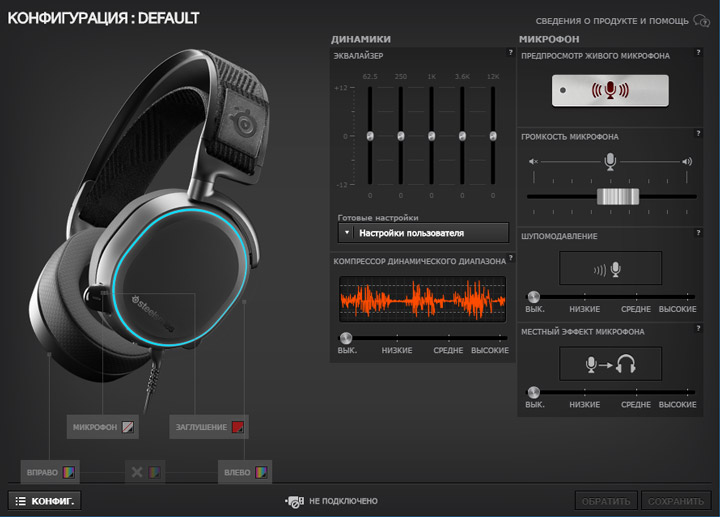Click the ОБРАТИТЬ revert button
Viewport: 720px width, 517px height.
[x=606, y=501]
